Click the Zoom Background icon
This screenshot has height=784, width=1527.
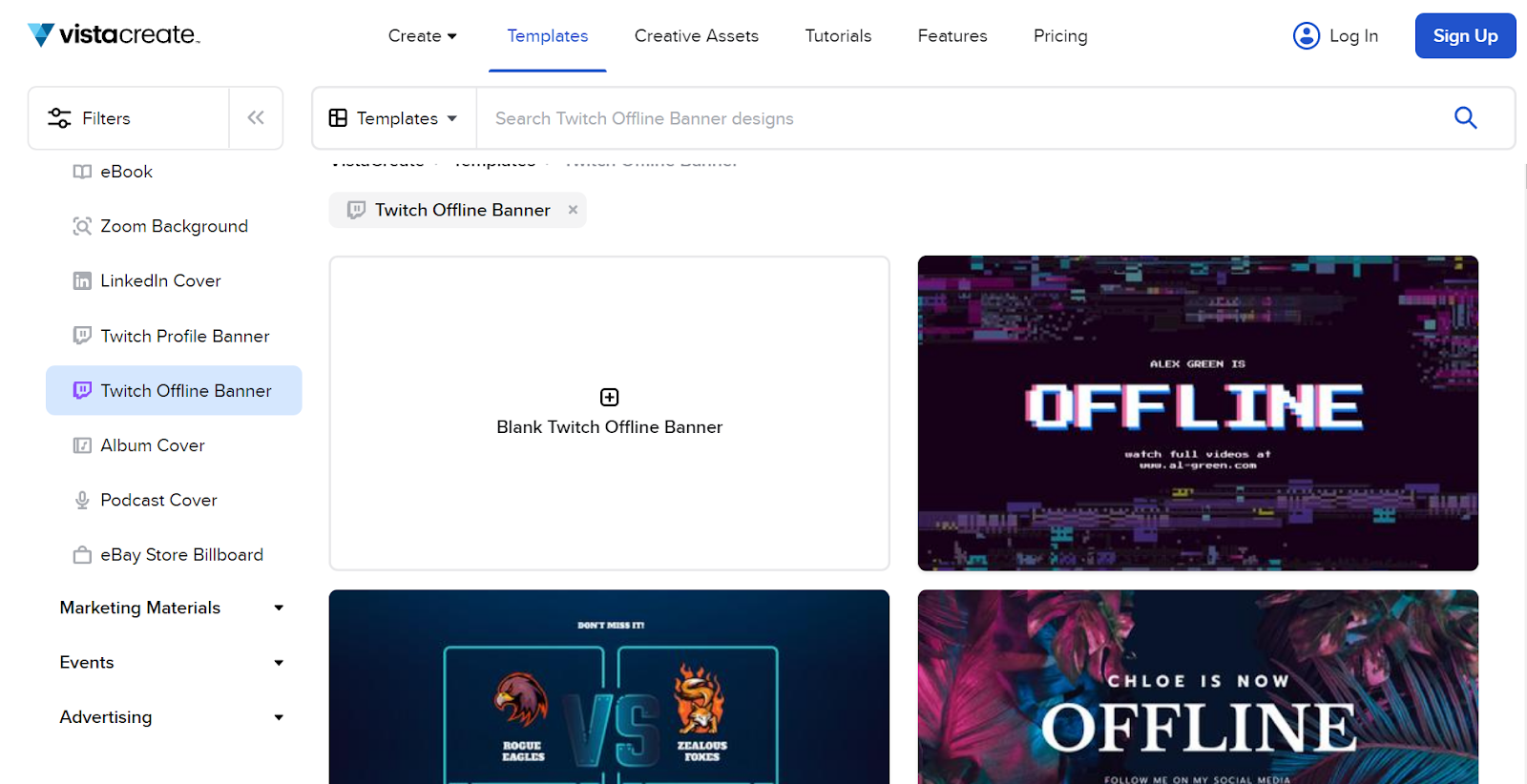click(x=82, y=226)
